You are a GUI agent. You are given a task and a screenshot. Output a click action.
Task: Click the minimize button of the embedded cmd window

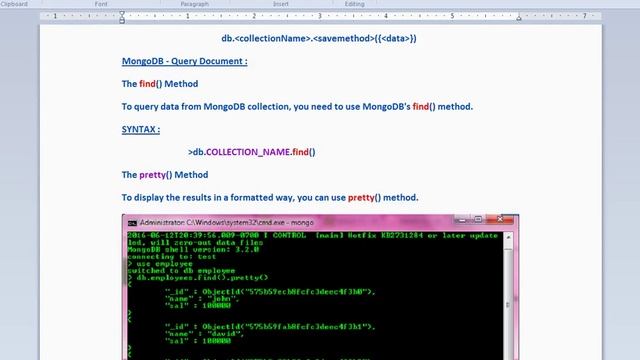pos(462,220)
